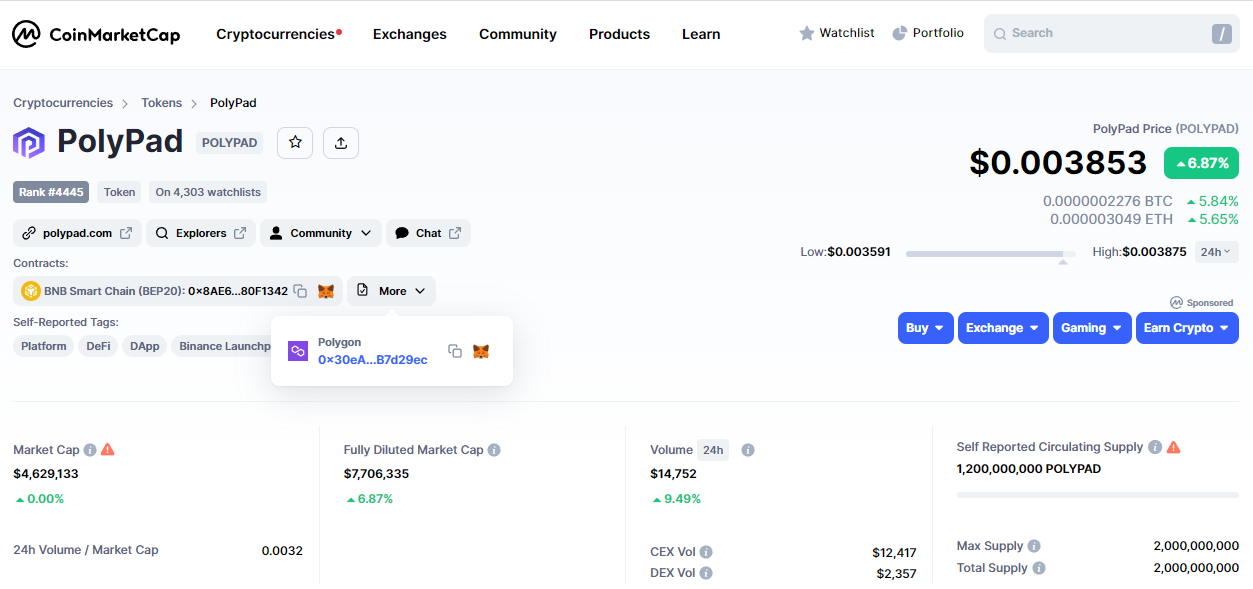Click the $0.003853 price value
This screenshot has height=589, width=1253.
click(1058, 162)
